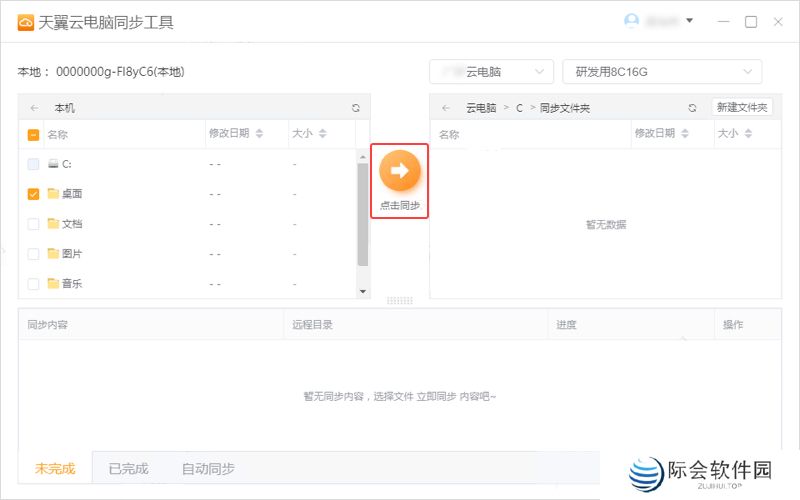Screen dimensions: 800x500
Task: Click the dotted panel splitter handle
Action: (x=399, y=301)
